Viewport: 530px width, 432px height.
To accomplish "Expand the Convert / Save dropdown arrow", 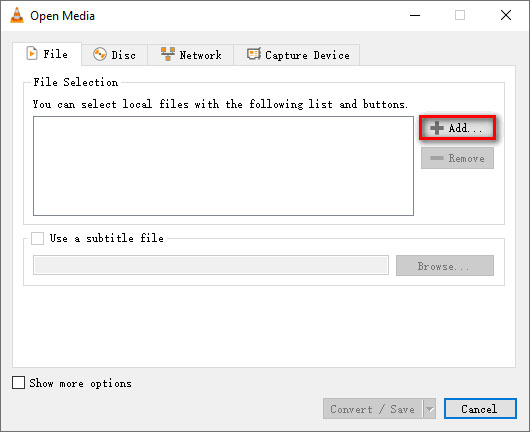I will click(429, 409).
